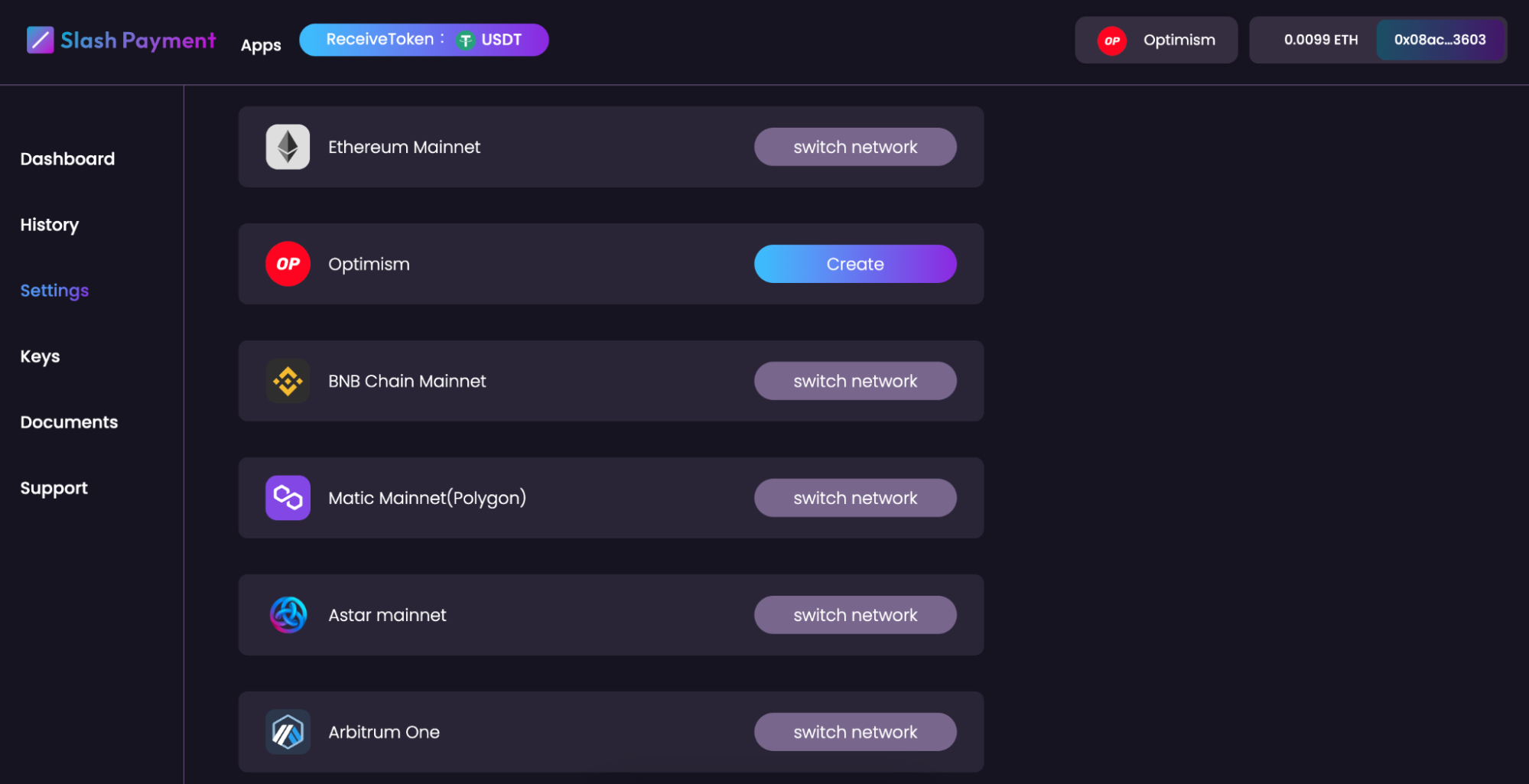Click the 0.0099 ETH balance display
The height and width of the screenshot is (784, 1529).
coord(1320,40)
